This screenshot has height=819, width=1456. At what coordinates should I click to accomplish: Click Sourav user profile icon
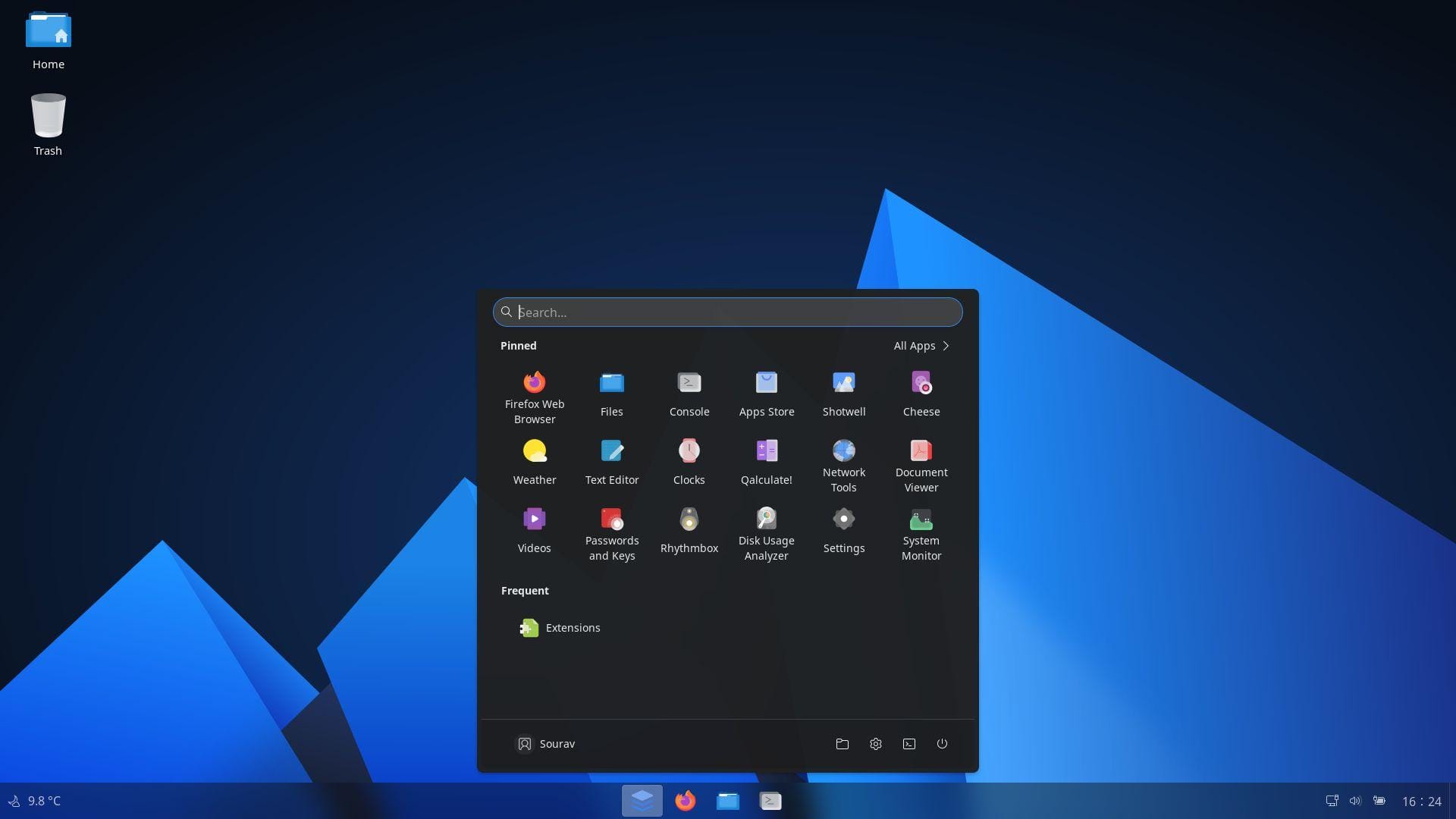tap(524, 744)
